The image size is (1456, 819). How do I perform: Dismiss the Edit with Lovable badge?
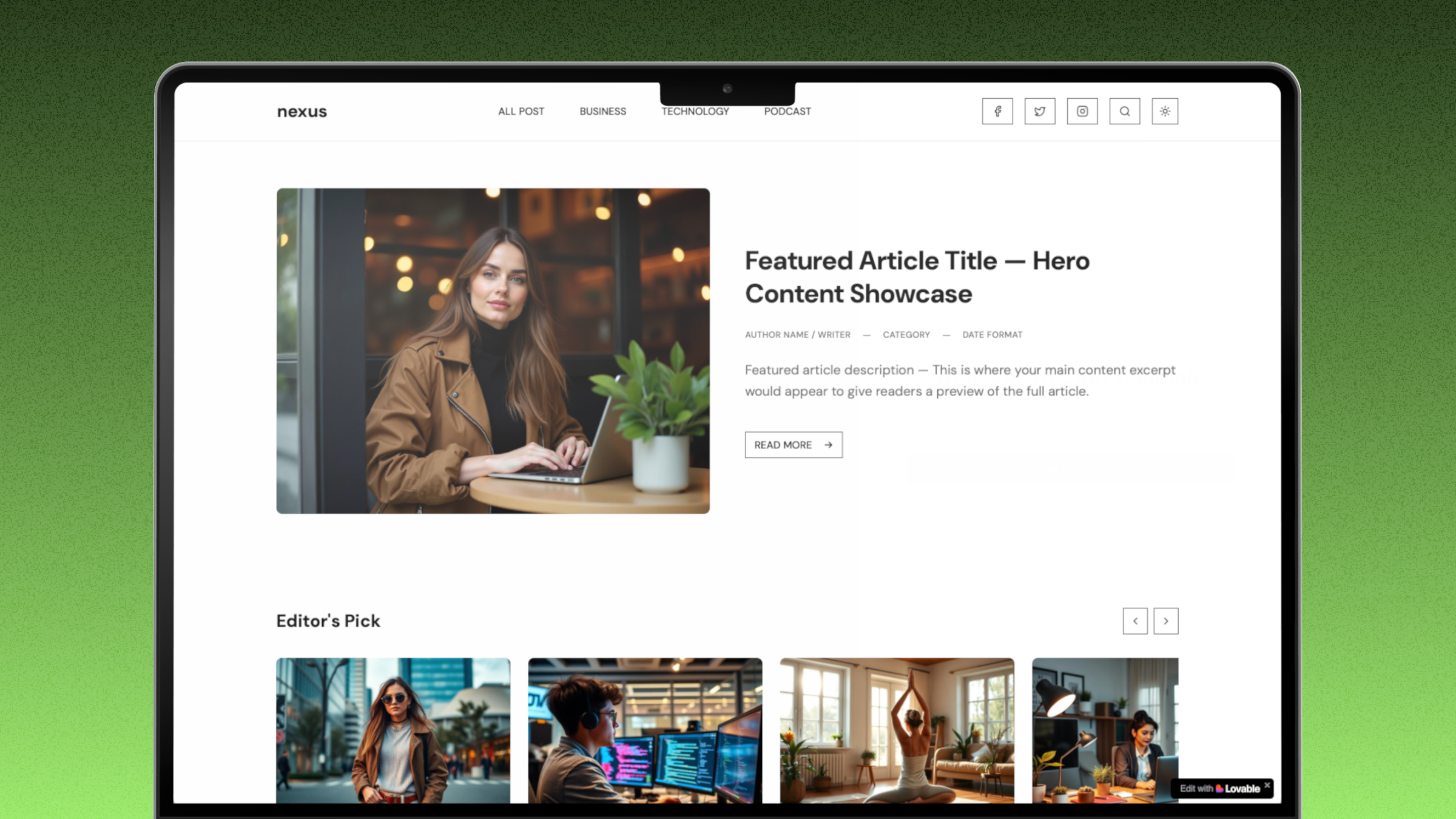1267,784
